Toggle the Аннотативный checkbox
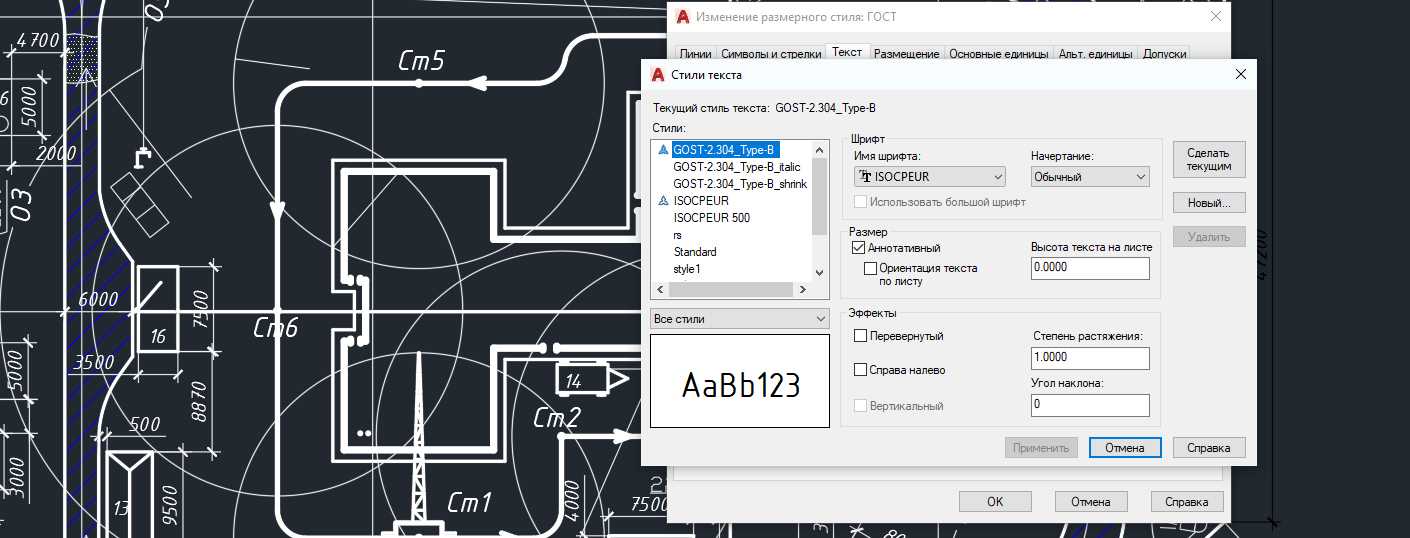The width and height of the screenshot is (1410, 538). (x=859, y=248)
